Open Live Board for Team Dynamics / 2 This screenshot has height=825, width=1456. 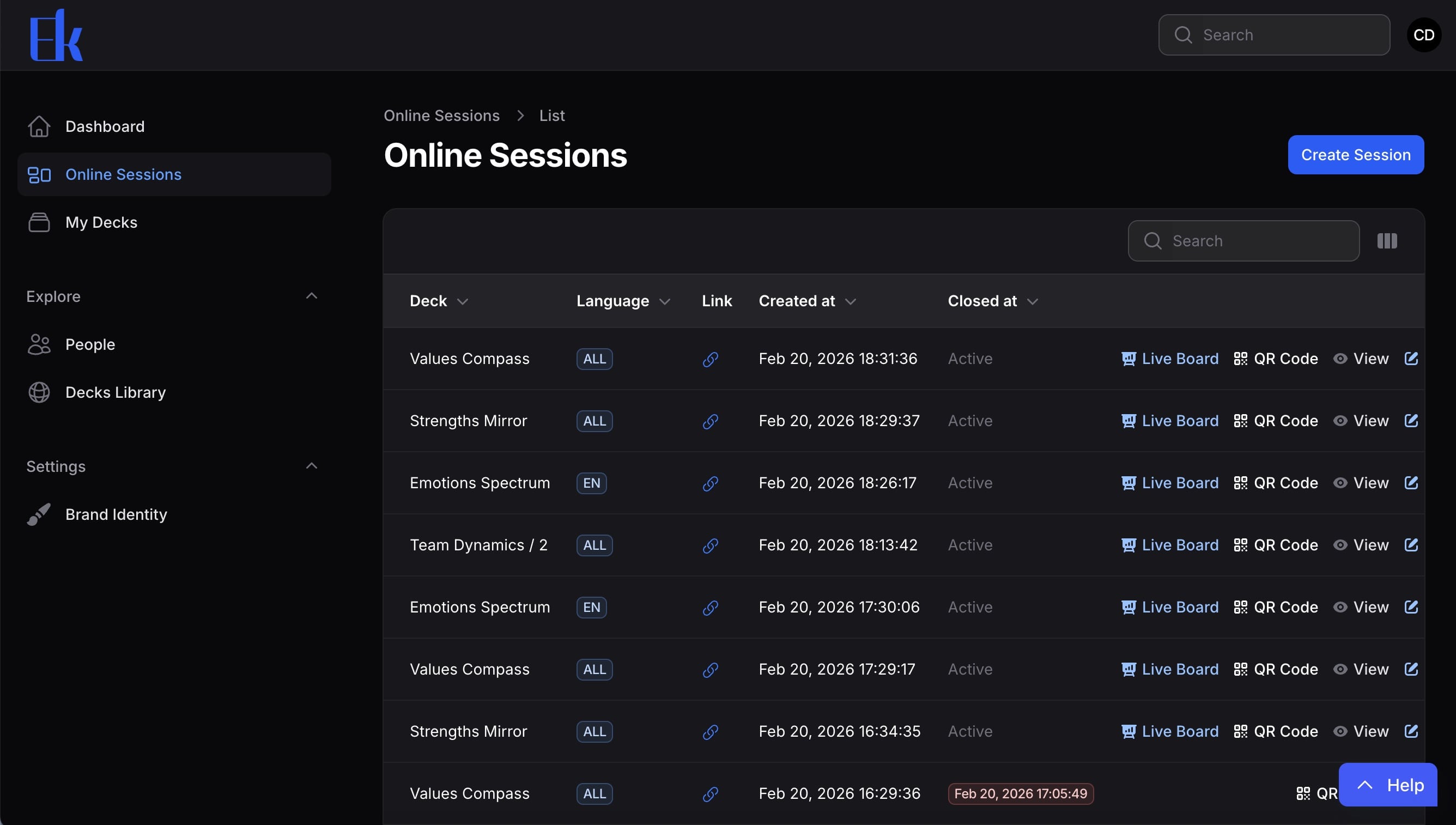[x=1170, y=545]
